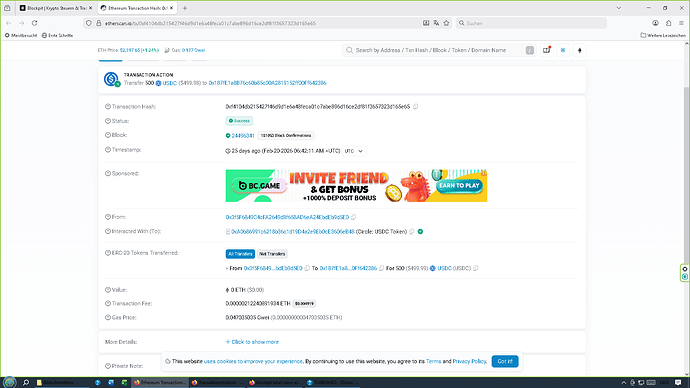Reload the page with the refresh button

click(x=34, y=23)
